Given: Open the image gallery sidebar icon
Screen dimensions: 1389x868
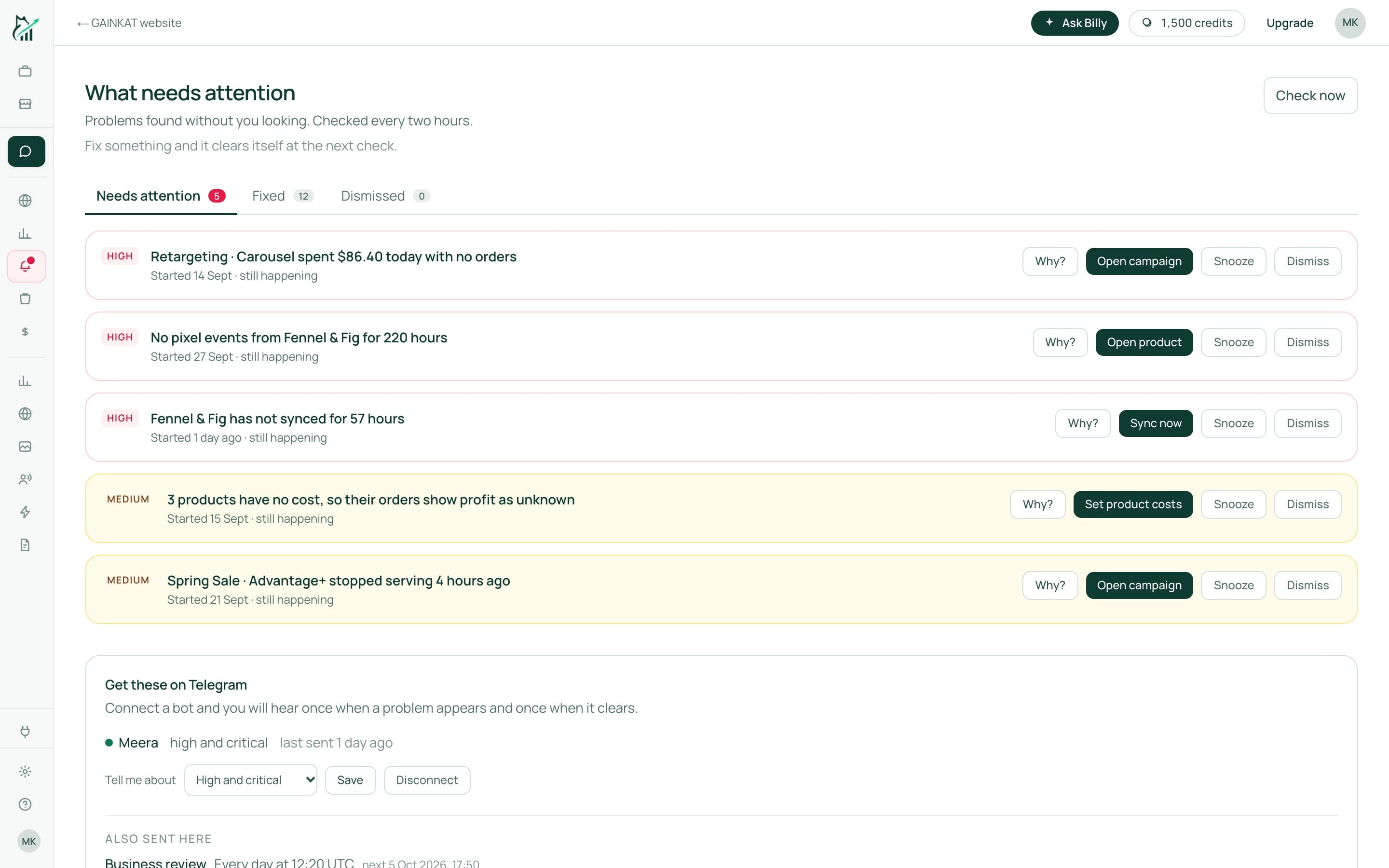Looking at the screenshot, I should pyautogui.click(x=25, y=447).
